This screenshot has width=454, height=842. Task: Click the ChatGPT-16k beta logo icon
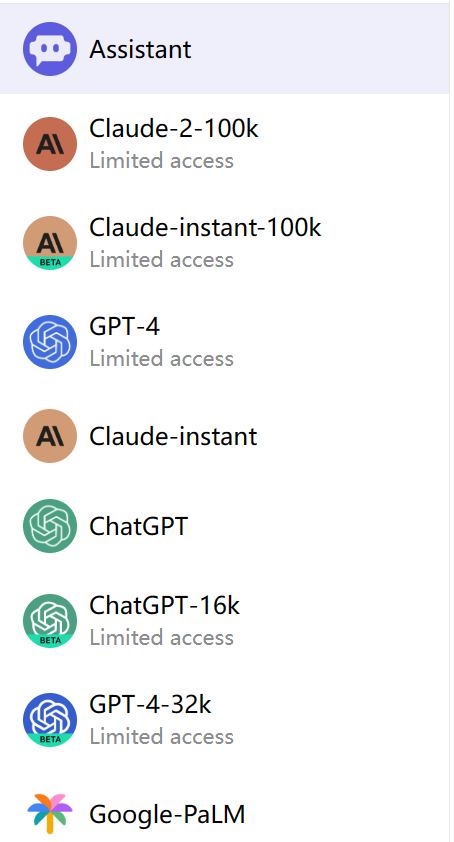(x=50, y=621)
